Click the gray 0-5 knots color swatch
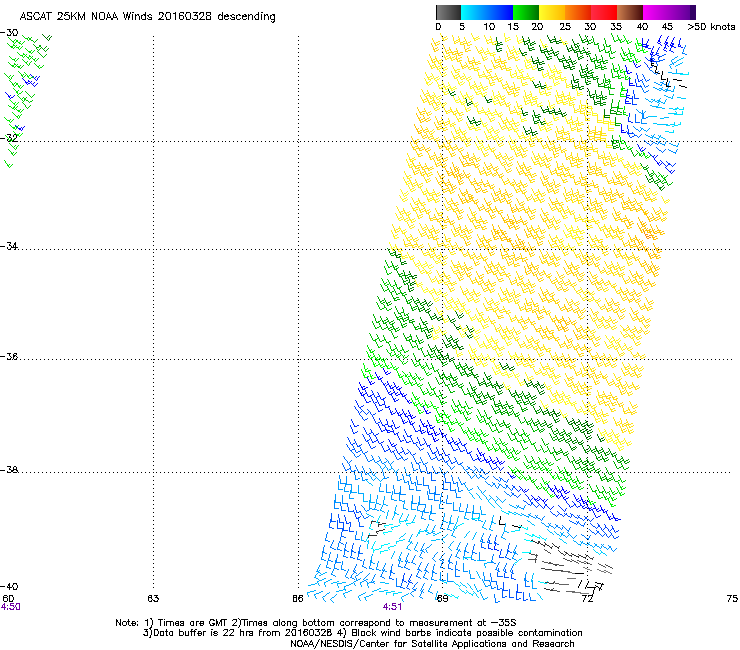 pyautogui.click(x=448, y=12)
